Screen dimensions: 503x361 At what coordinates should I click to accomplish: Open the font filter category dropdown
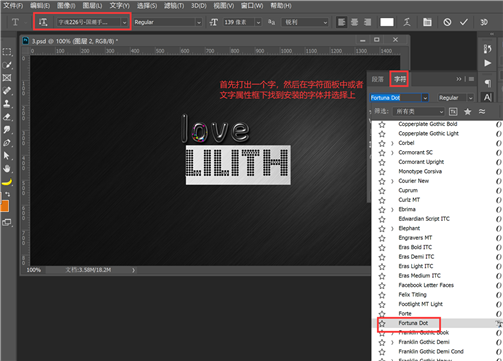419,112
